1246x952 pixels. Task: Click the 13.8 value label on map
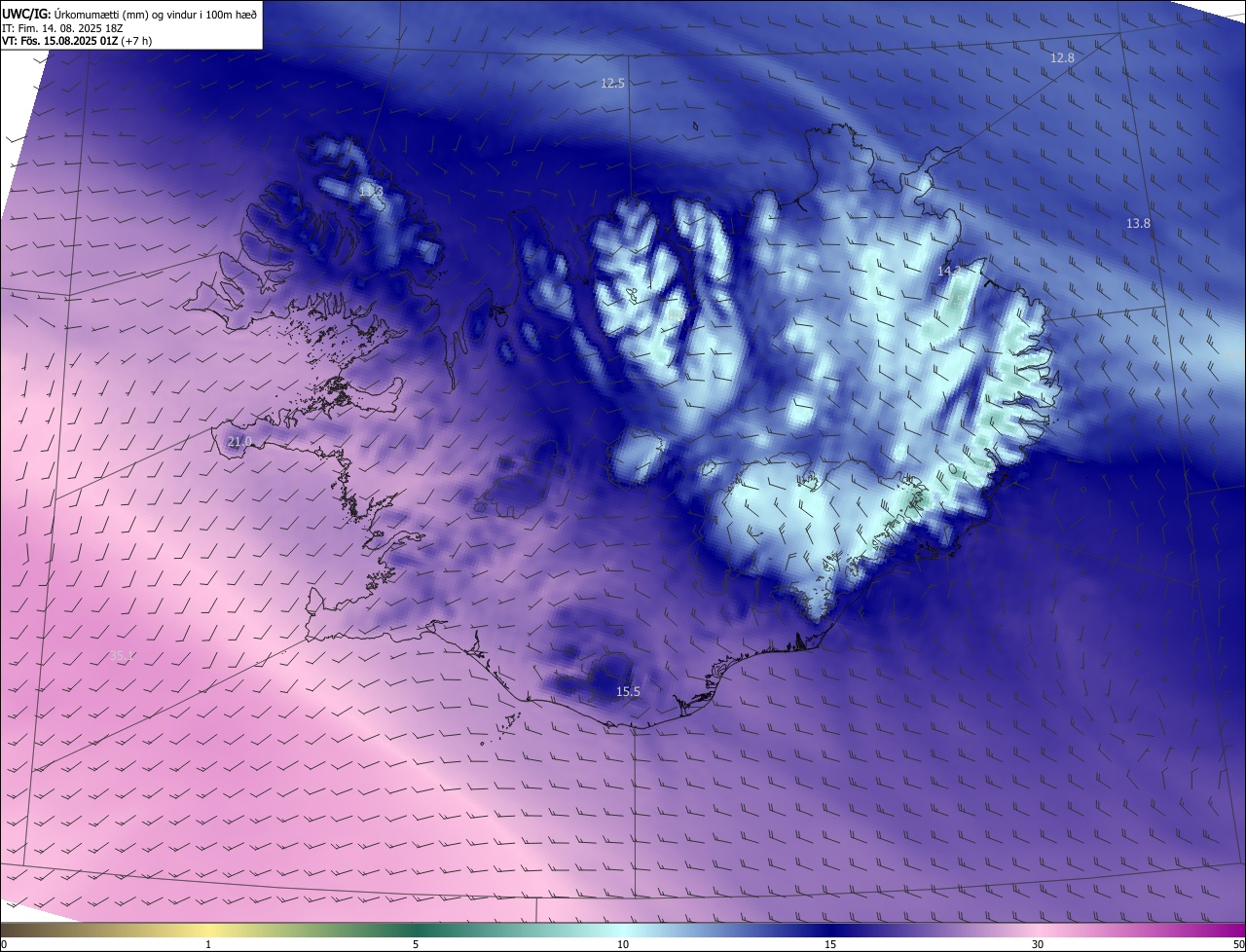tap(1138, 224)
